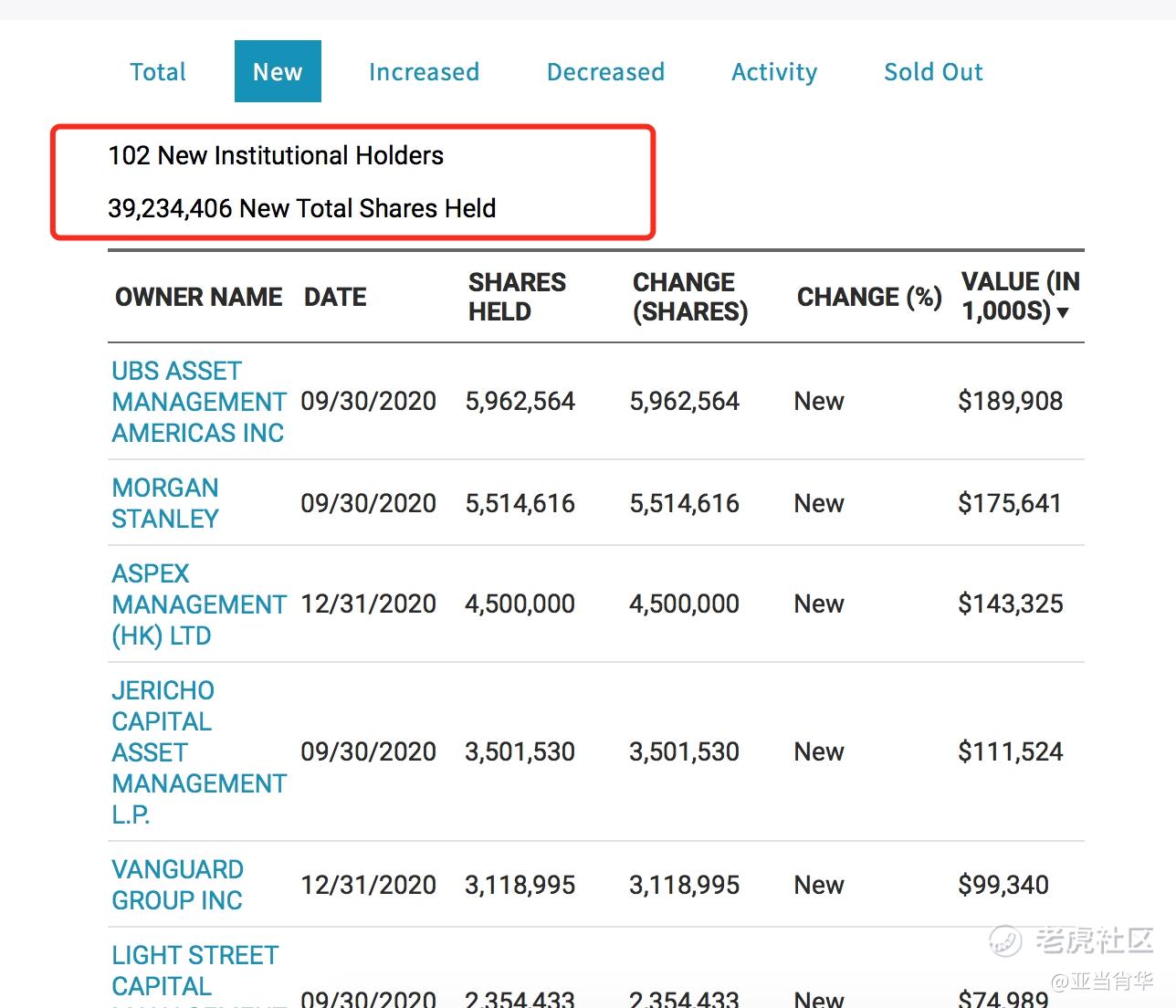Toggle the descending sort arrow on Value
The height and width of the screenshot is (1008, 1176).
coord(1063,313)
